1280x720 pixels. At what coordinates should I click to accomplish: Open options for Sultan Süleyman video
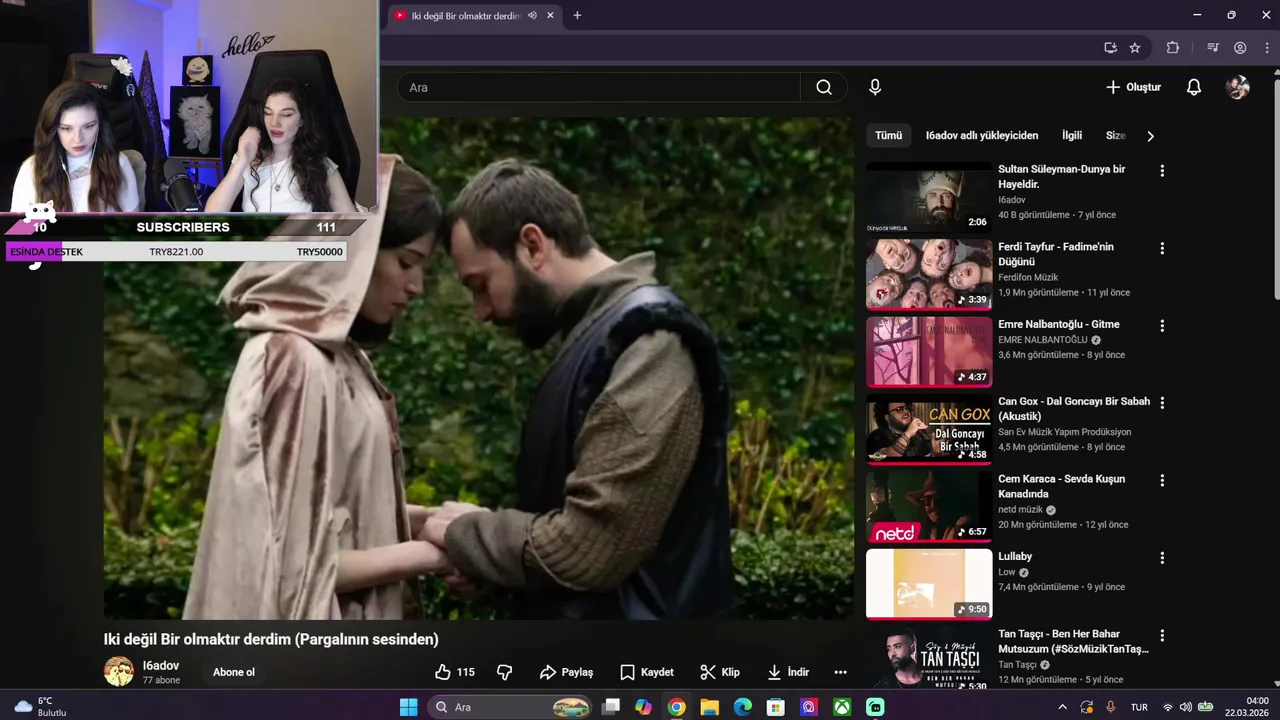(x=1162, y=171)
